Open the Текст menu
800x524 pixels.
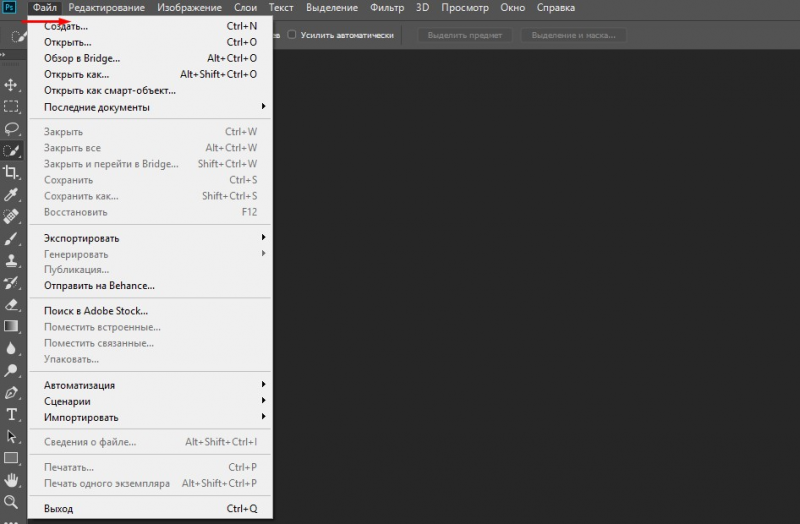[x=281, y=8]
